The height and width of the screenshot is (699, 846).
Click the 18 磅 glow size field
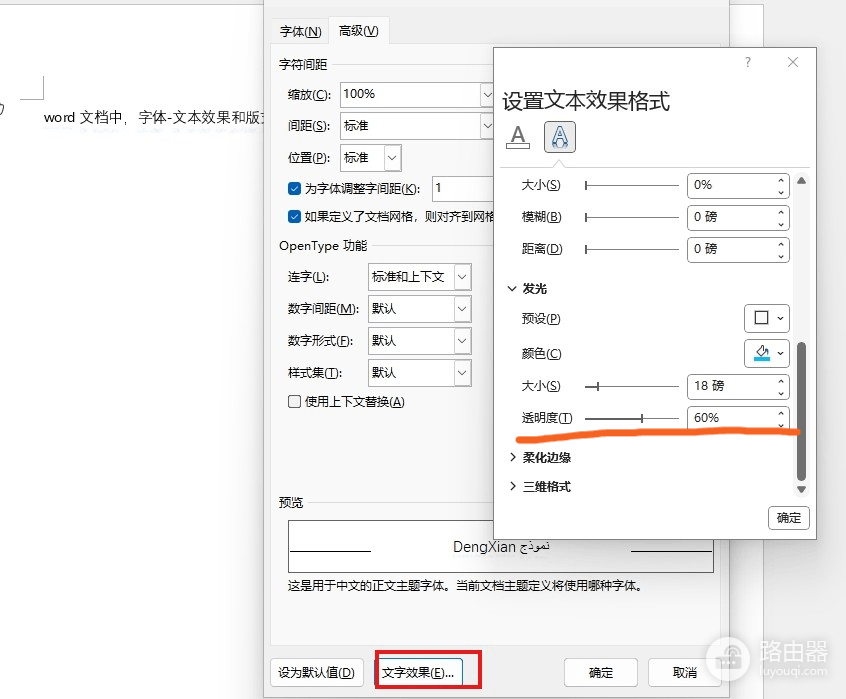[x=731, y=386]
